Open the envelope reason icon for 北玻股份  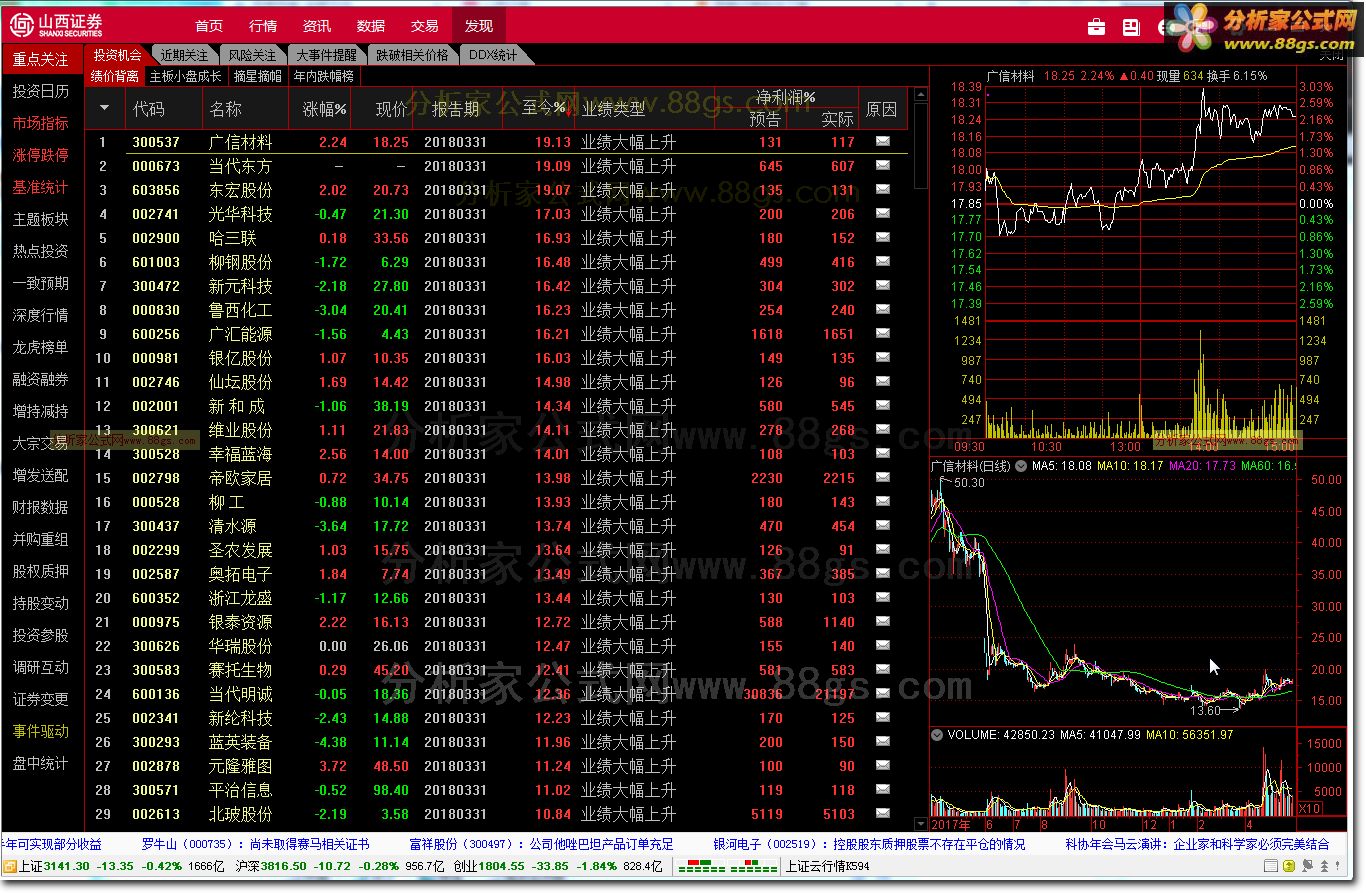[882, 814]
